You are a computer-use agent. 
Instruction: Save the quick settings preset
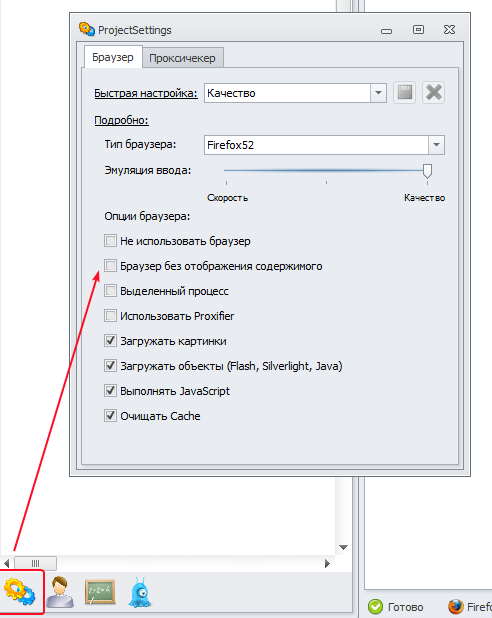(x=404, y=93)
